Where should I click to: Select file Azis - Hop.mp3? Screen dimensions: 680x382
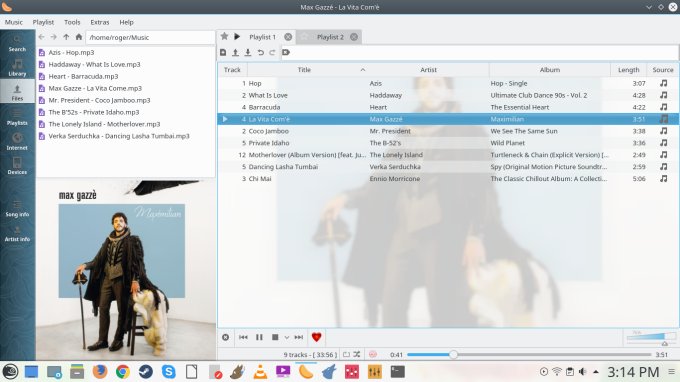pos(71,52)
